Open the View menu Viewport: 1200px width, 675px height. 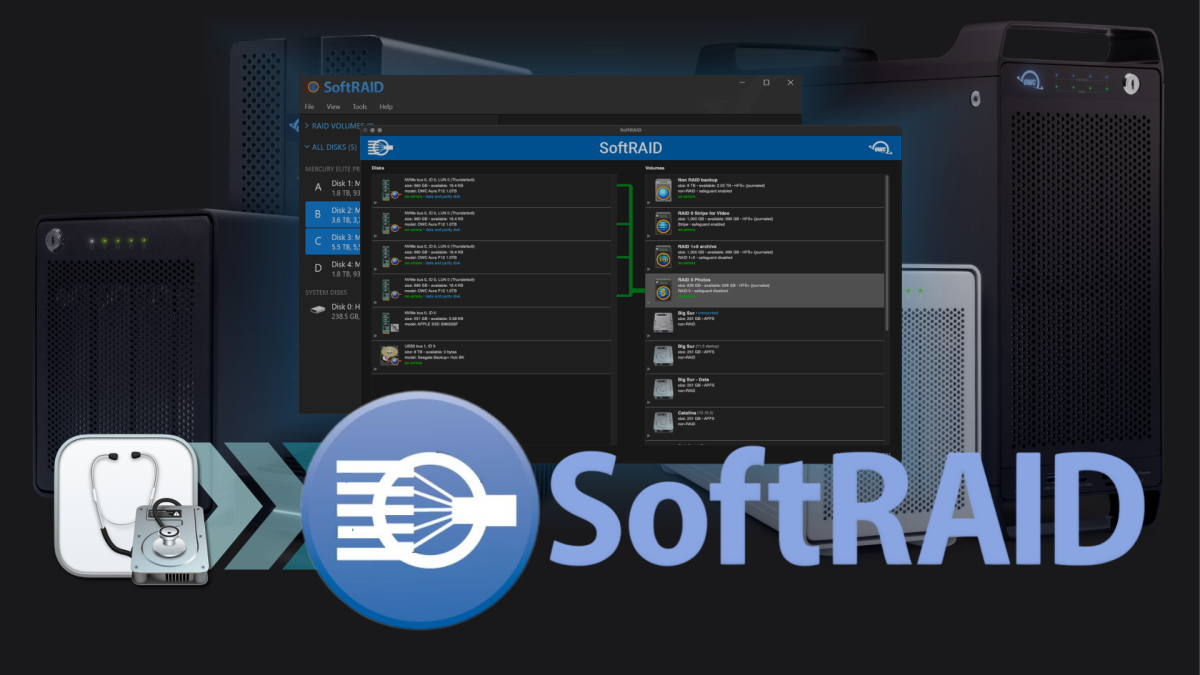click(x=333, y=106)
